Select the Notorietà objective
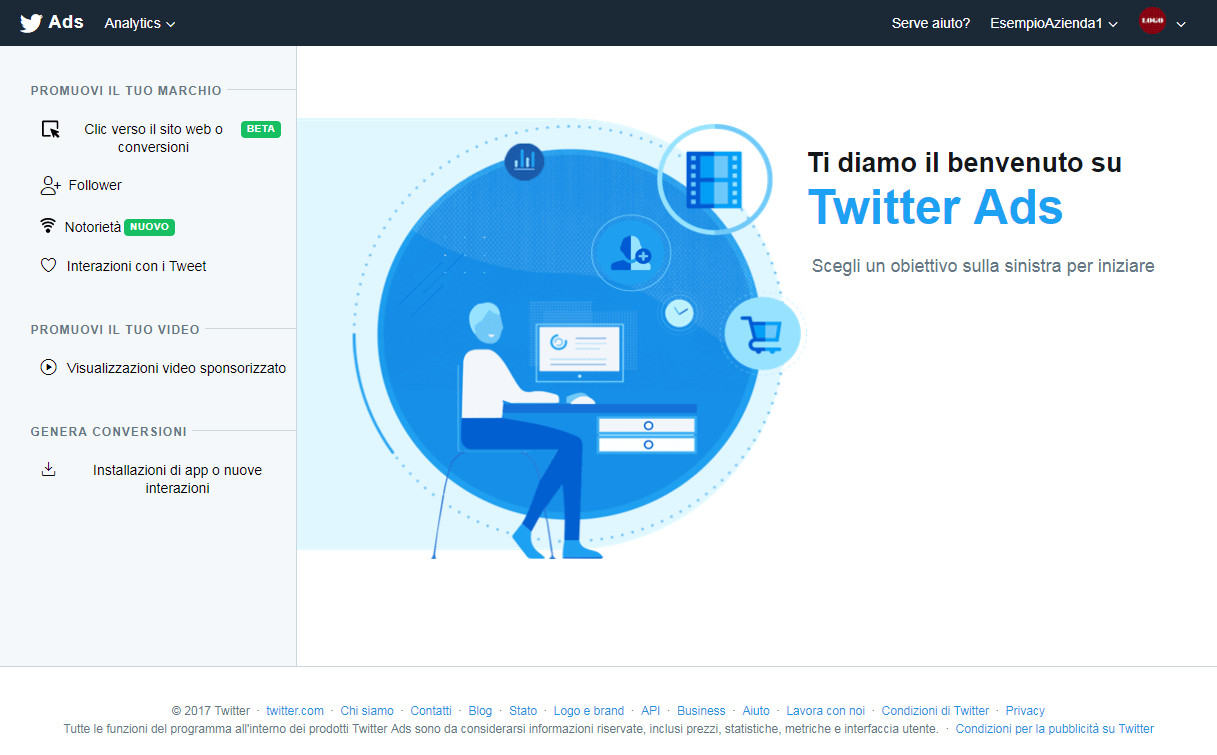 pyautogui.click(x=93, y=227)
